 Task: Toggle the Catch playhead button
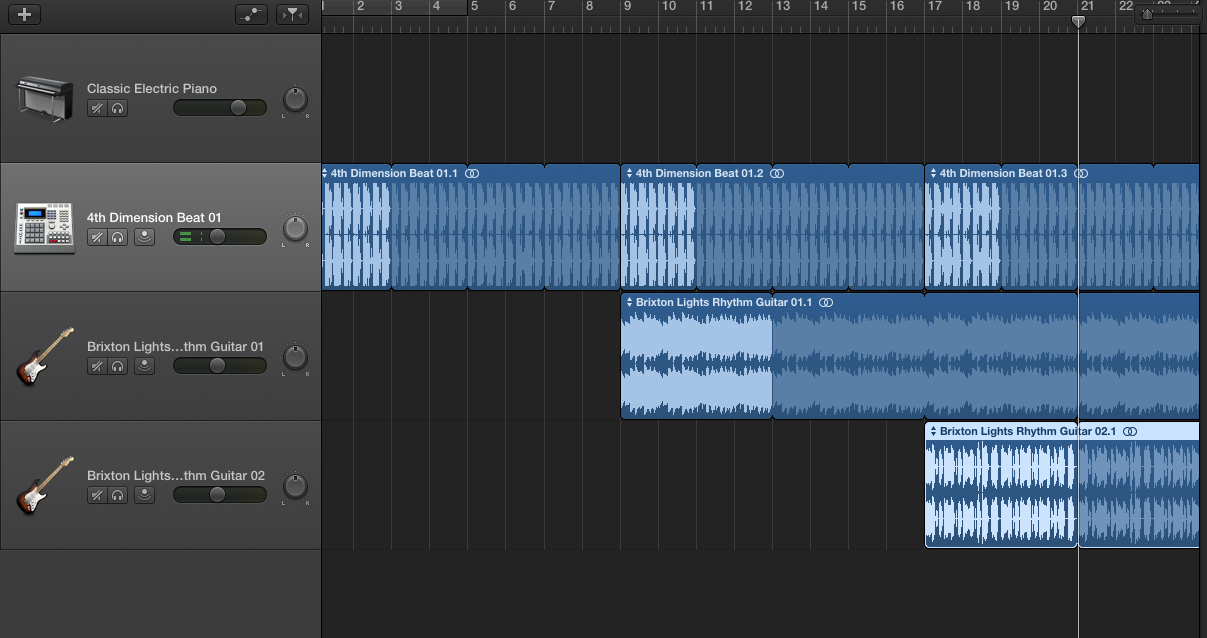(292, 14)
